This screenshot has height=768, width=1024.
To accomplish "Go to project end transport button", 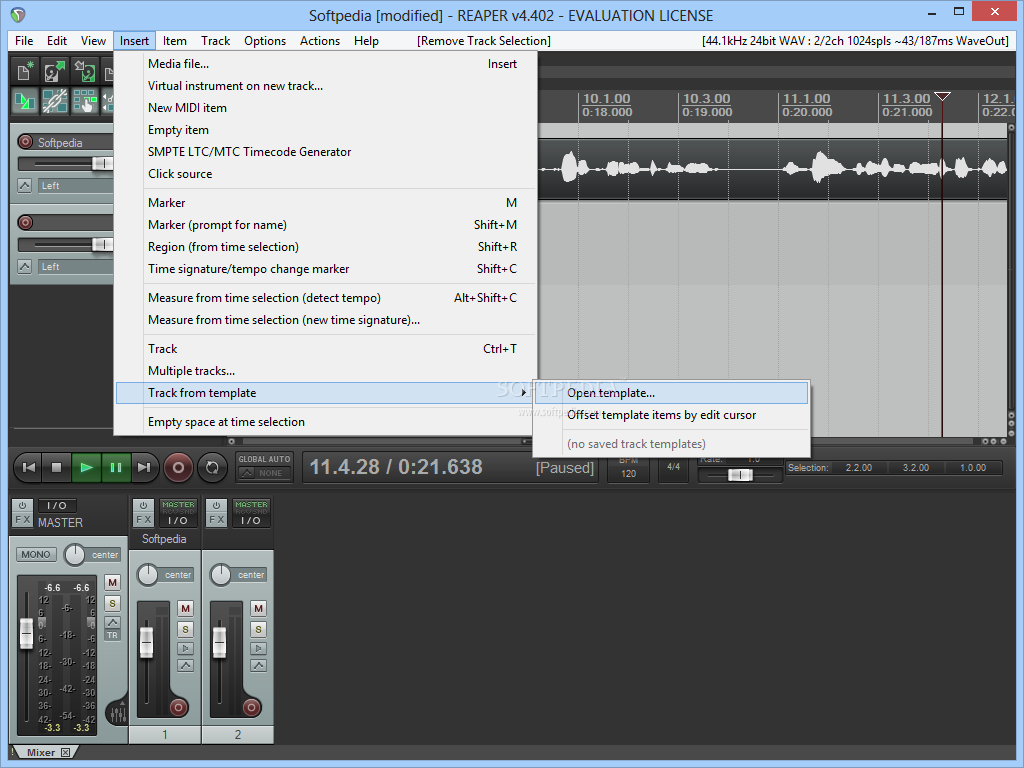I will pos(144,467).
